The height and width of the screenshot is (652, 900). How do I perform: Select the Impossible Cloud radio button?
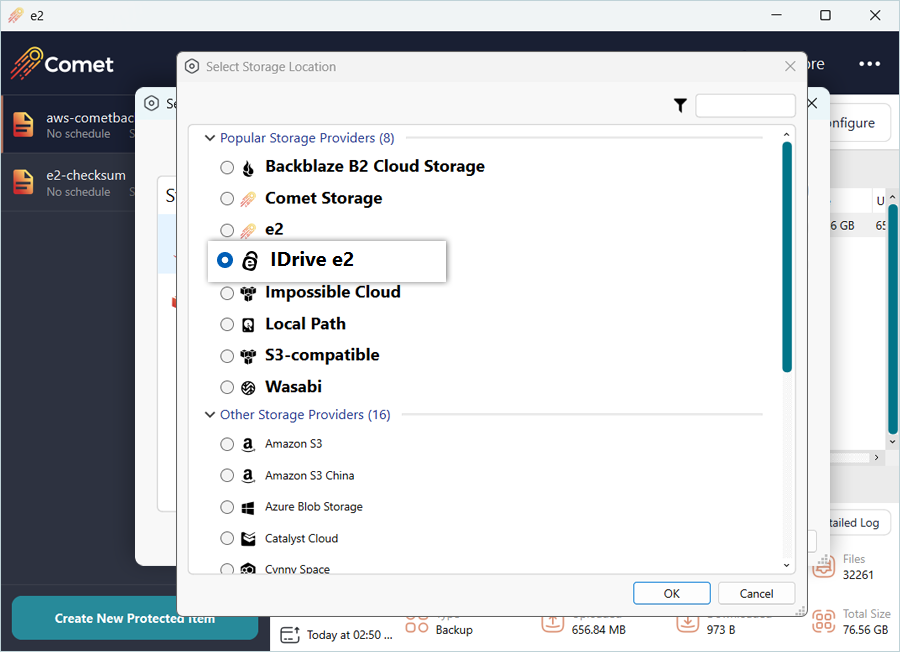227,293
